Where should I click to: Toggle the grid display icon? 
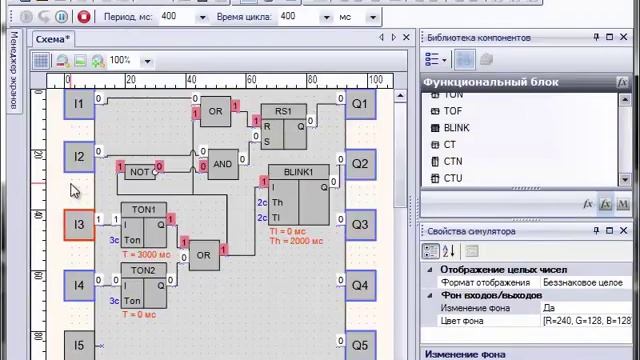[41, 61]
